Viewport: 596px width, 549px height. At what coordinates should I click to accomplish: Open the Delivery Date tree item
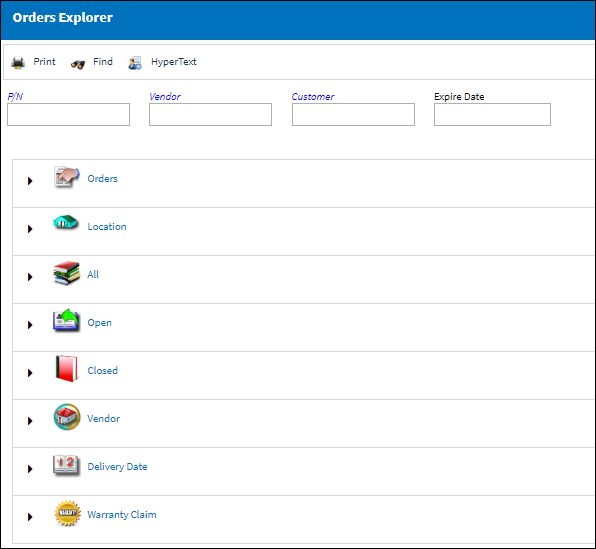click(117, 467)
